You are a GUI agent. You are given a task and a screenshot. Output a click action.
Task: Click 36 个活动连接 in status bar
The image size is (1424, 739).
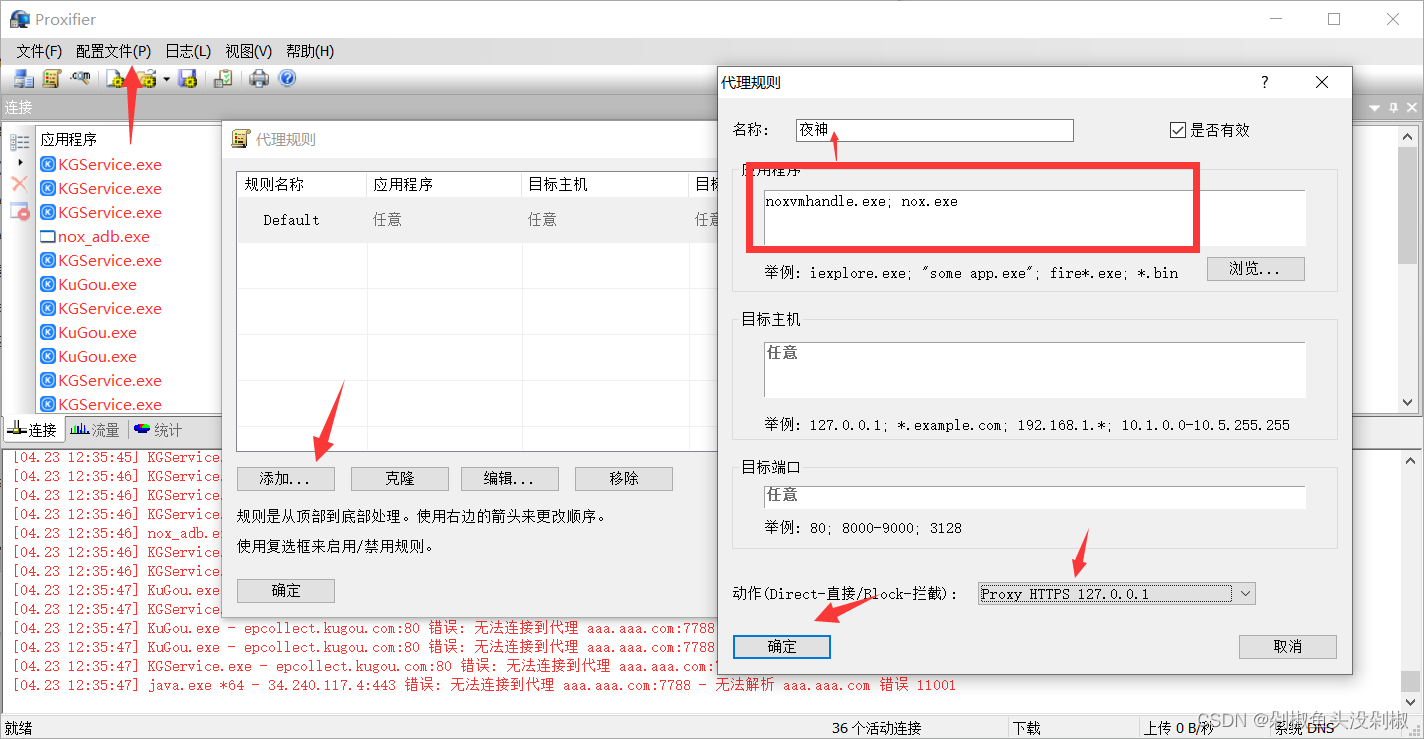click(x=876, y=728)
